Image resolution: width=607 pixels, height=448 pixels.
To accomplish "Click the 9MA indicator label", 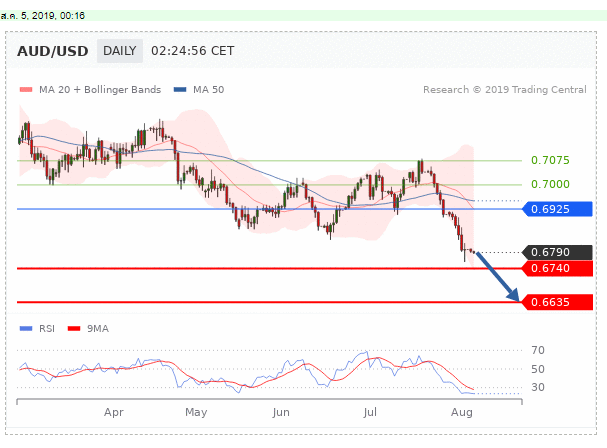I will coord(98,329).
